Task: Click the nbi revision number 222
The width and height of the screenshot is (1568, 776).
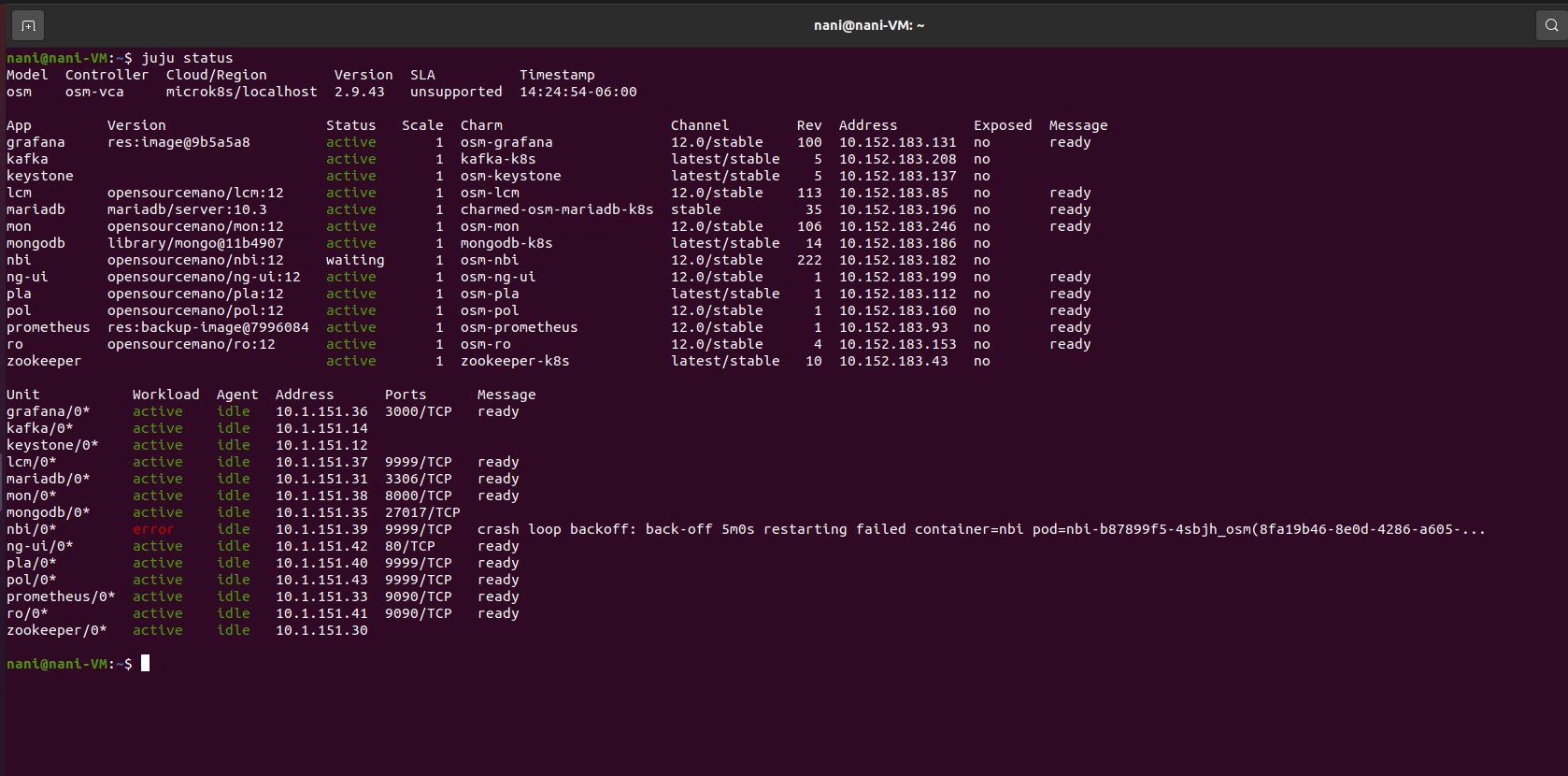Action: click(809, 260)
